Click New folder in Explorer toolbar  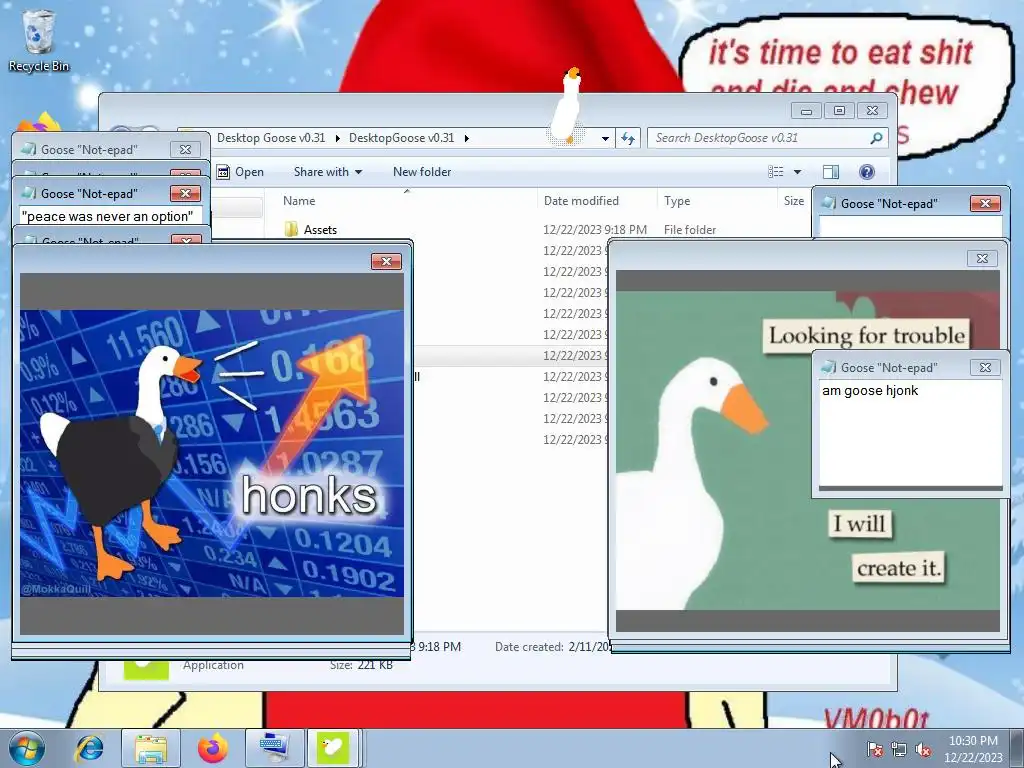[x=422, y=172]
